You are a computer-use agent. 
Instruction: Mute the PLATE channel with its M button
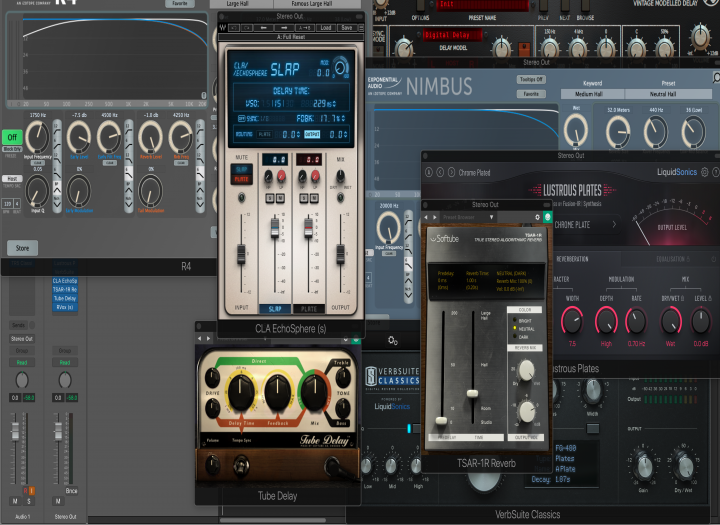pos(315,198)
